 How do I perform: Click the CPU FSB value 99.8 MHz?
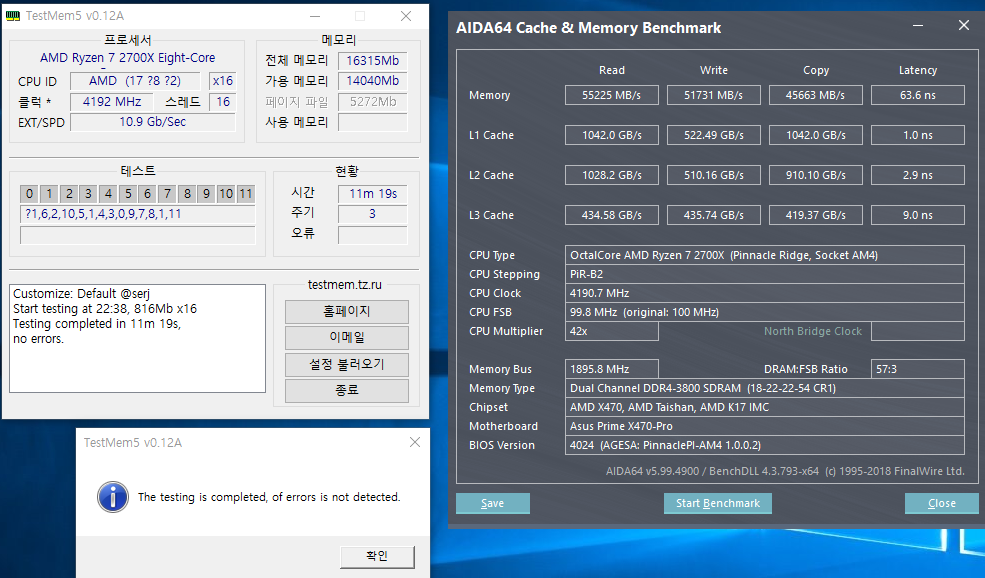[x=765, y=312]
